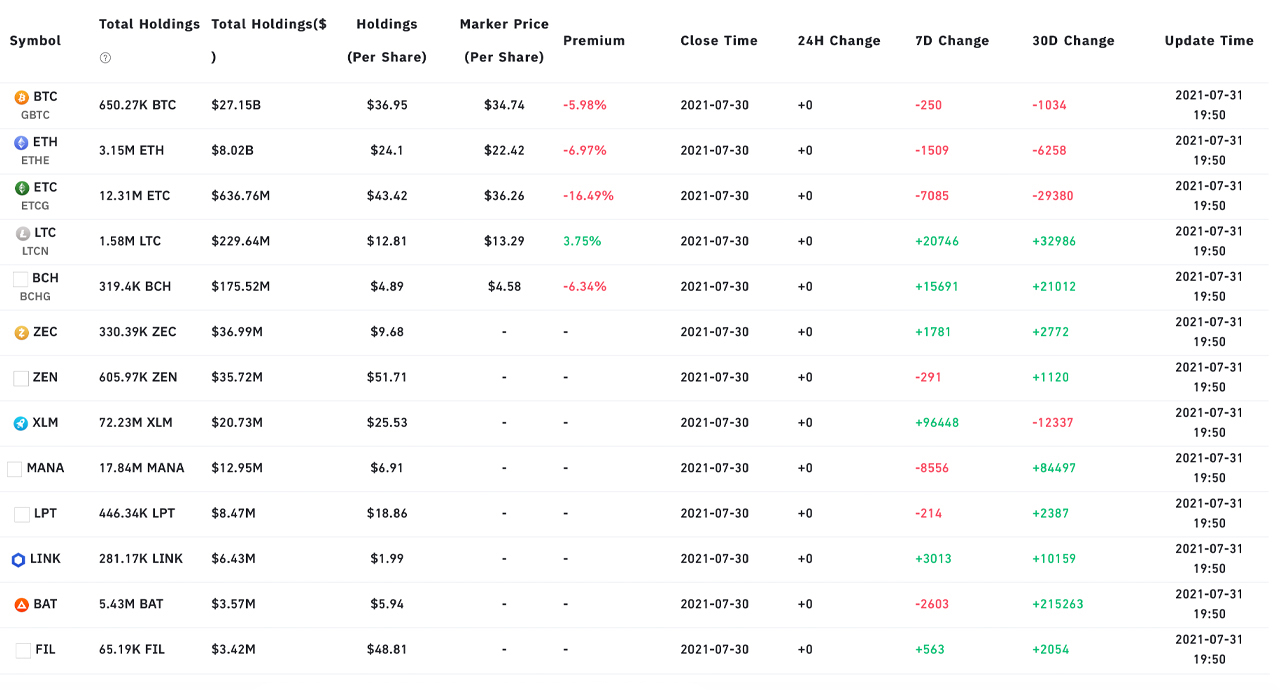Click the Update Time column header
The image size is (1280, 690).
pyautogui.click(x=1209, y=41)
